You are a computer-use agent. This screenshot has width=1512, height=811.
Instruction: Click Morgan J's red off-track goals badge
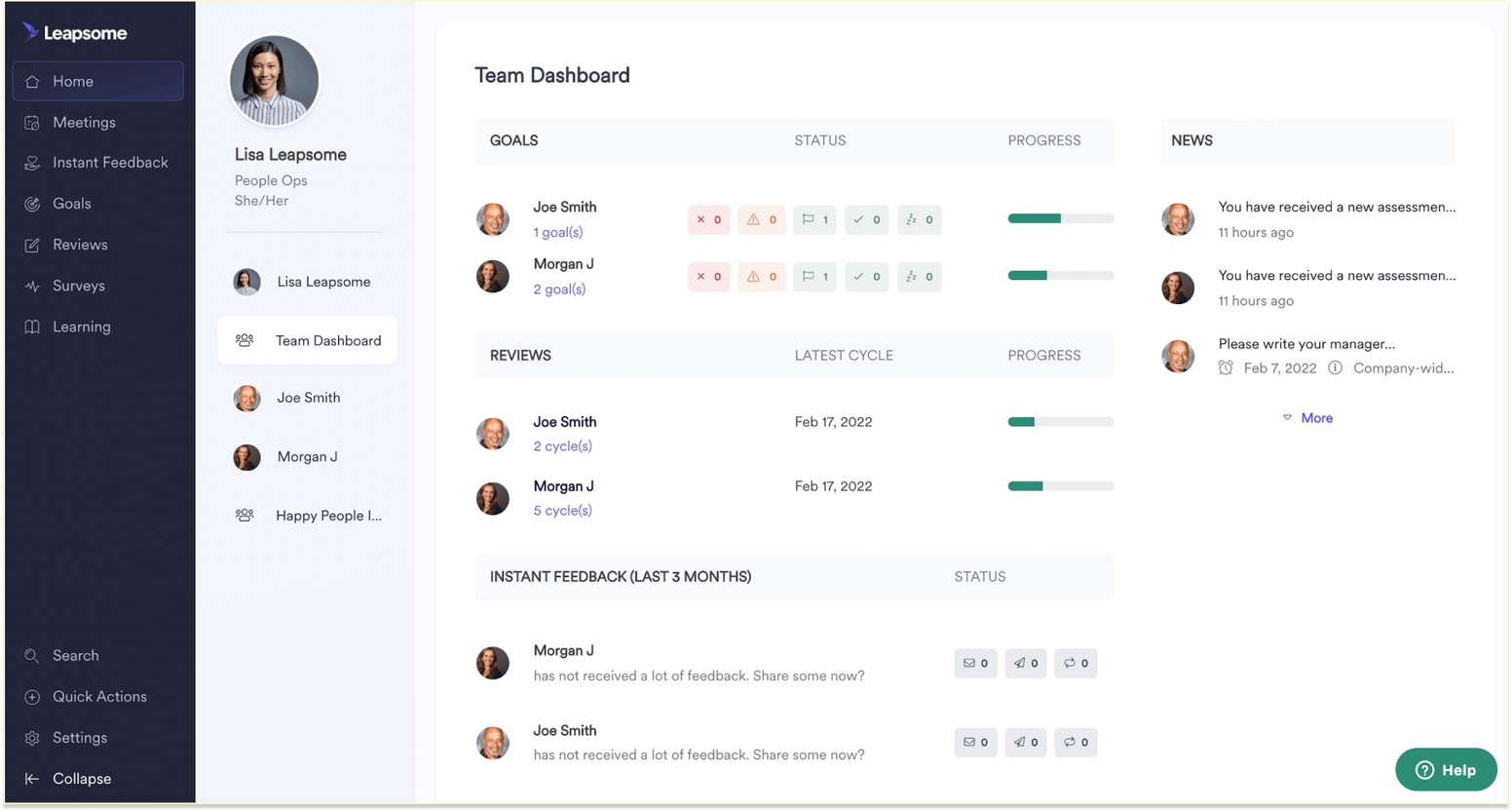coord(708,277)
